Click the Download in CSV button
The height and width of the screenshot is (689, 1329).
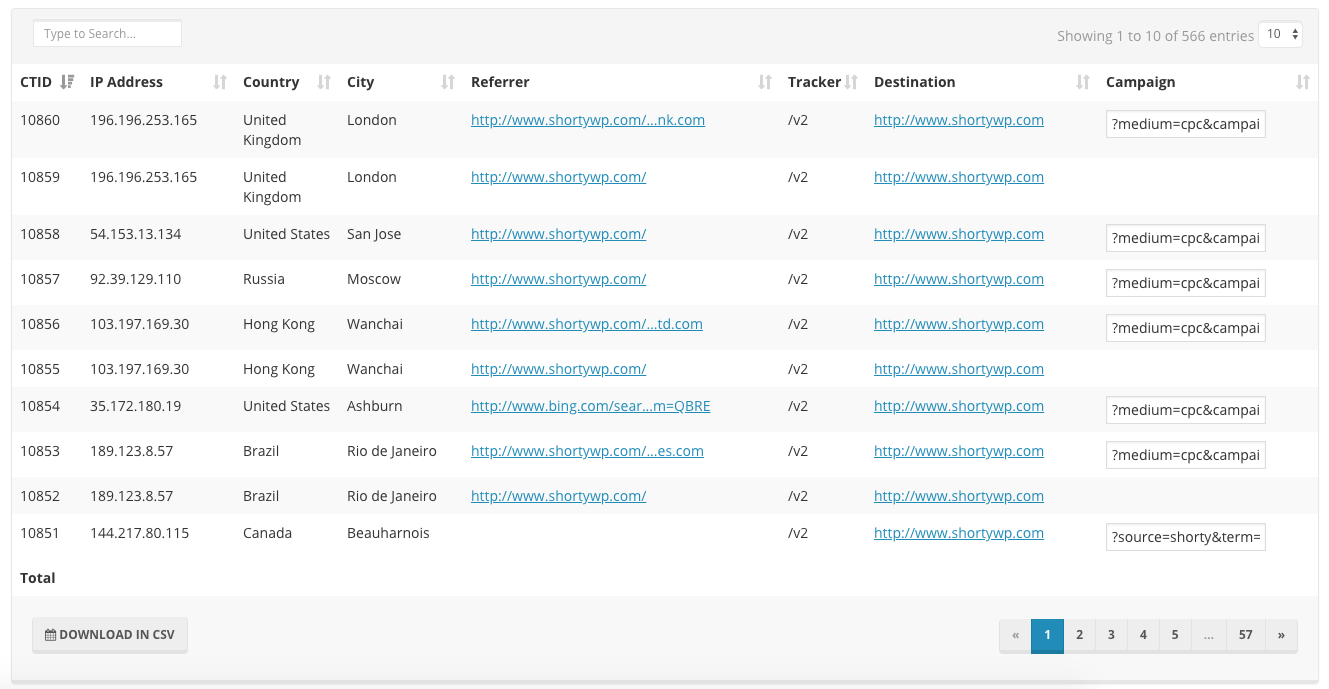pyautogui.click(x=110, y=635)
